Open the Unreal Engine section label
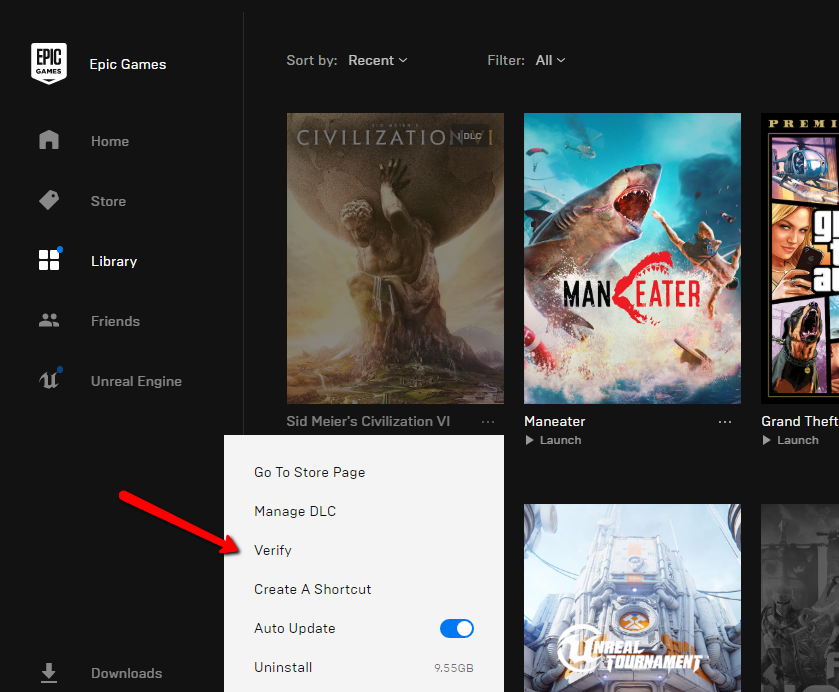 click(x=136, y=381)
